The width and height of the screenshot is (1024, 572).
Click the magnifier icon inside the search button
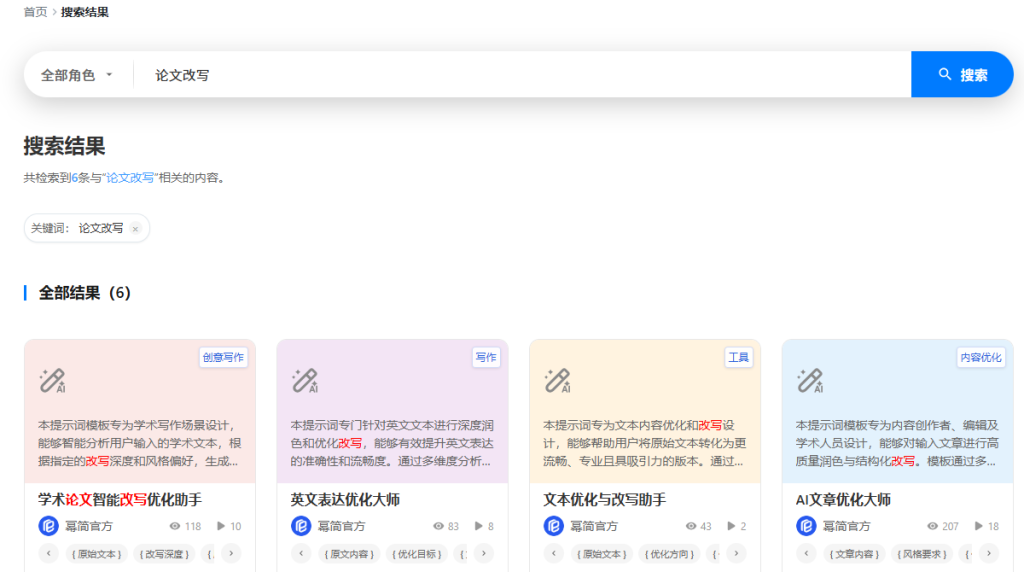pos(944,74)
